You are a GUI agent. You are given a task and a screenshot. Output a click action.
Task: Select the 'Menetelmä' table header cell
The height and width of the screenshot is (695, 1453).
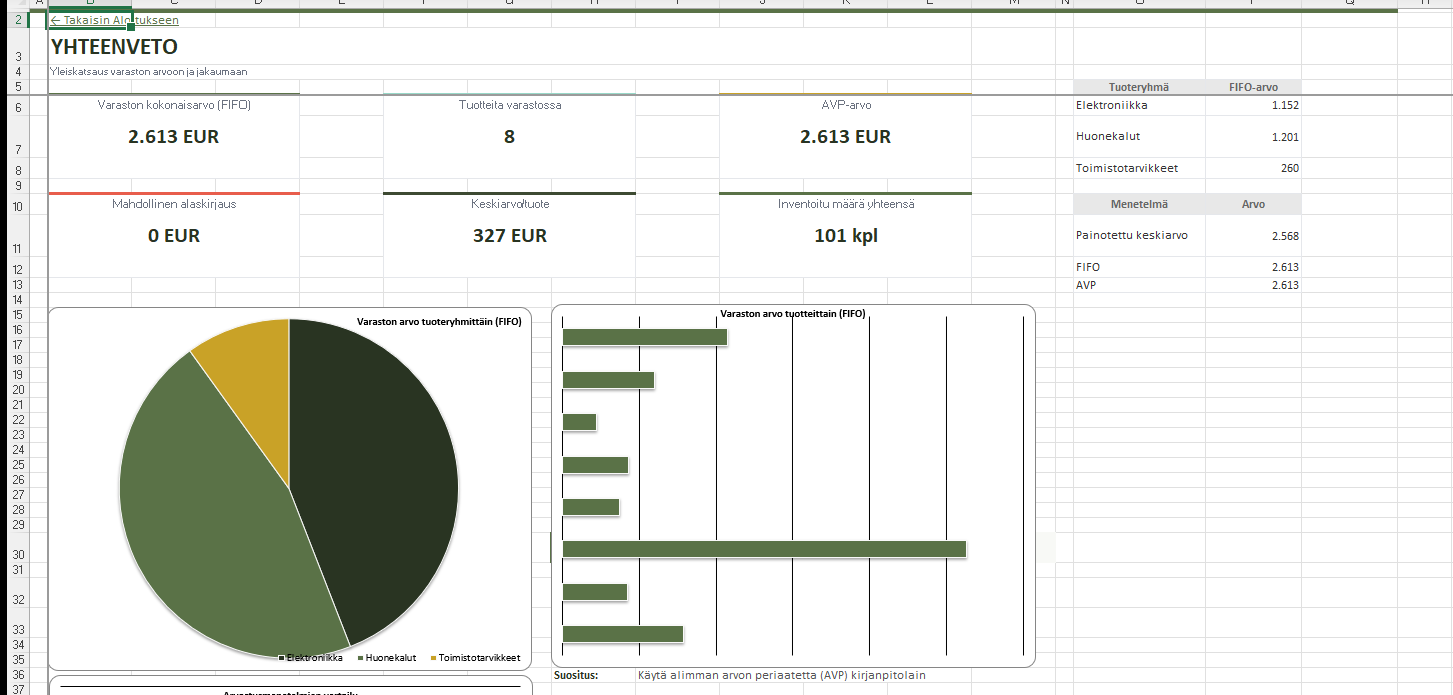1138,204
